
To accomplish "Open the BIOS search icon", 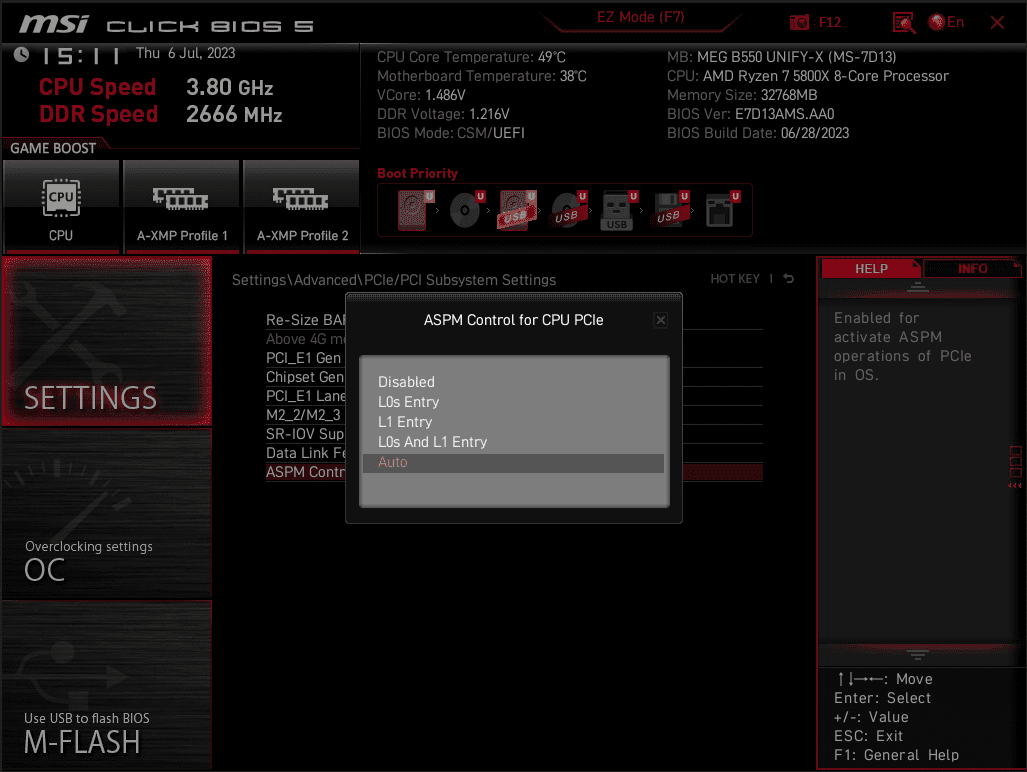I will 904,23.
